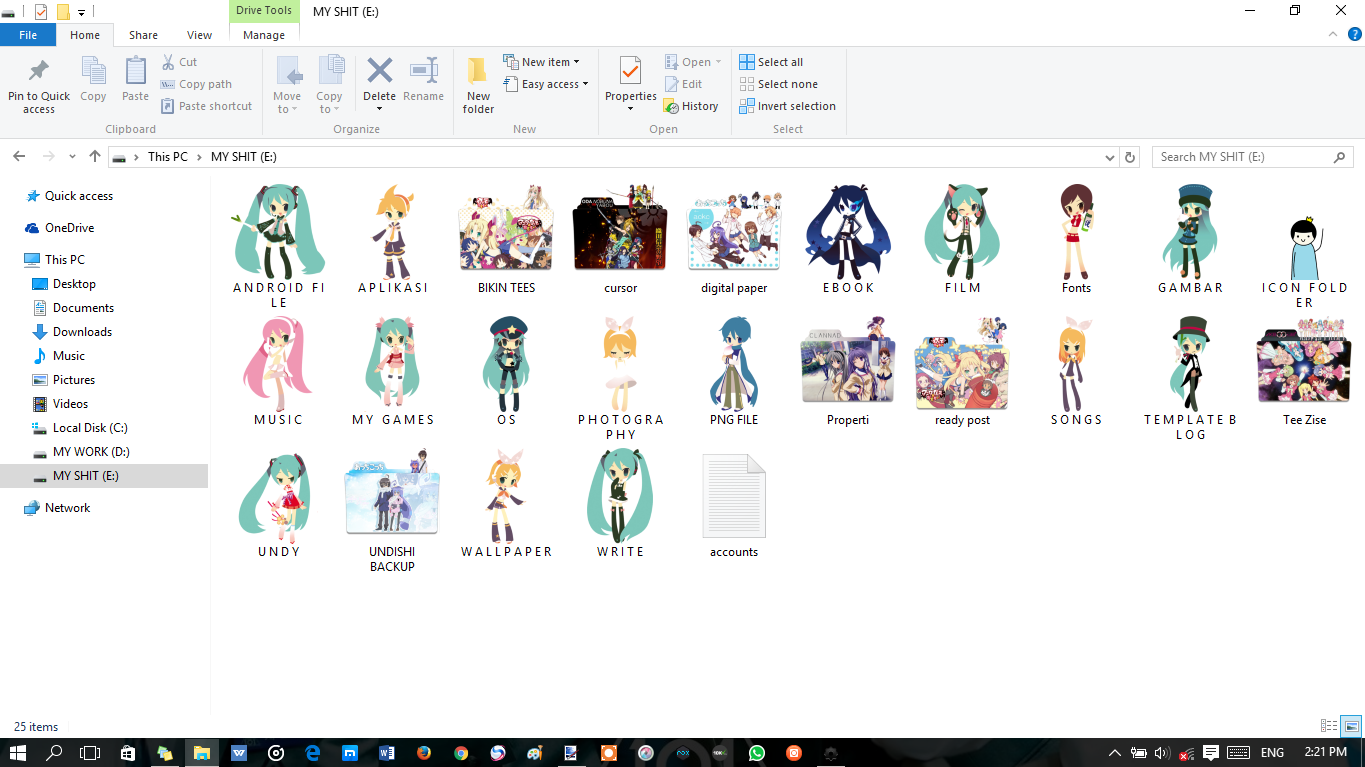Select the Home ribbon tab
Image resolution: width=1365 pixels, height=767 pixels.
(x=85, y=35)
